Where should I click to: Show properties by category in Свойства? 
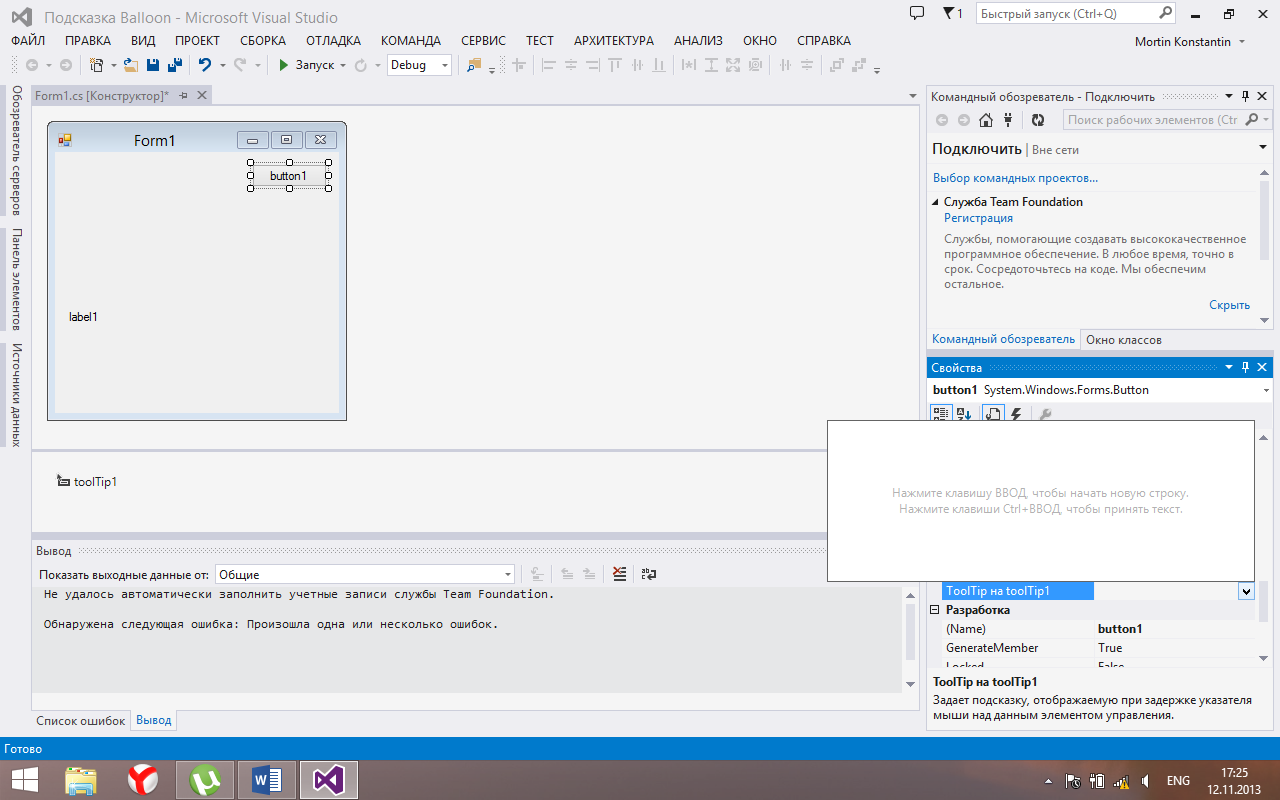click(941, 413)
